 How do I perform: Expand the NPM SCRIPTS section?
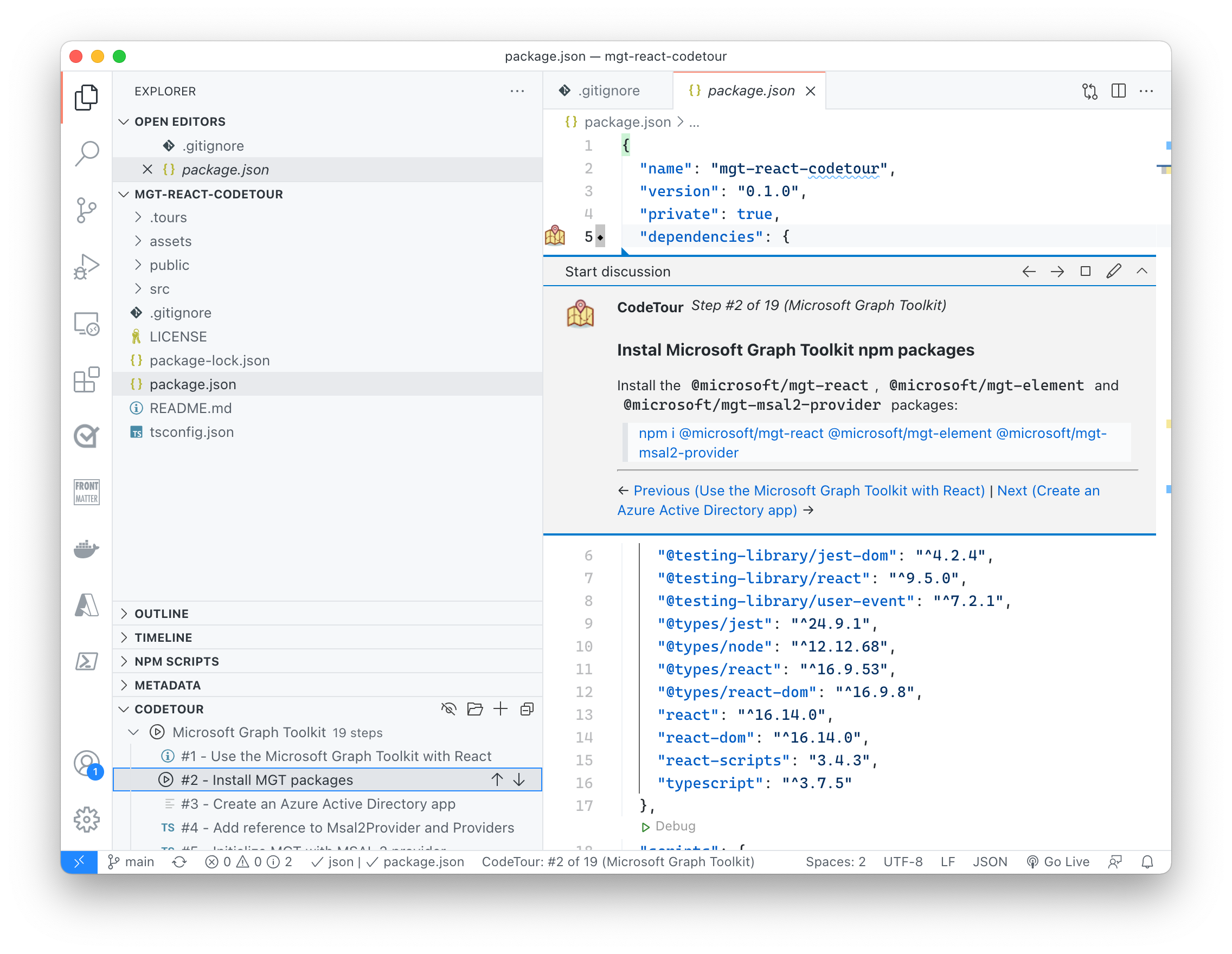177,661
